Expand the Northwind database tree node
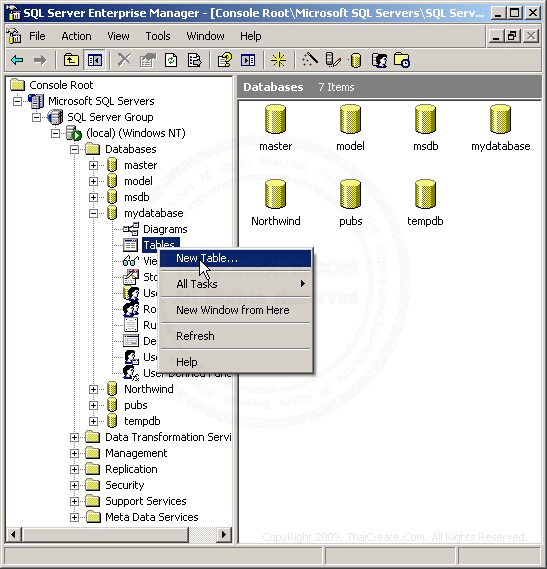 click(93, 389)
